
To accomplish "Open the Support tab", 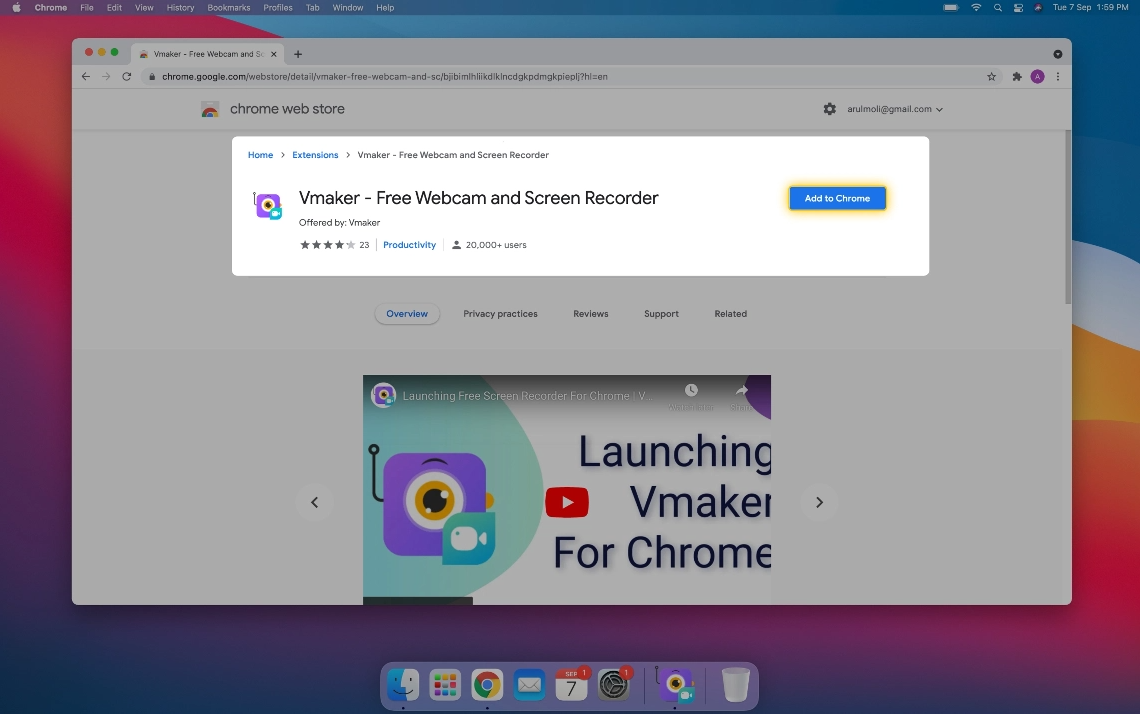I will [661, 314].
